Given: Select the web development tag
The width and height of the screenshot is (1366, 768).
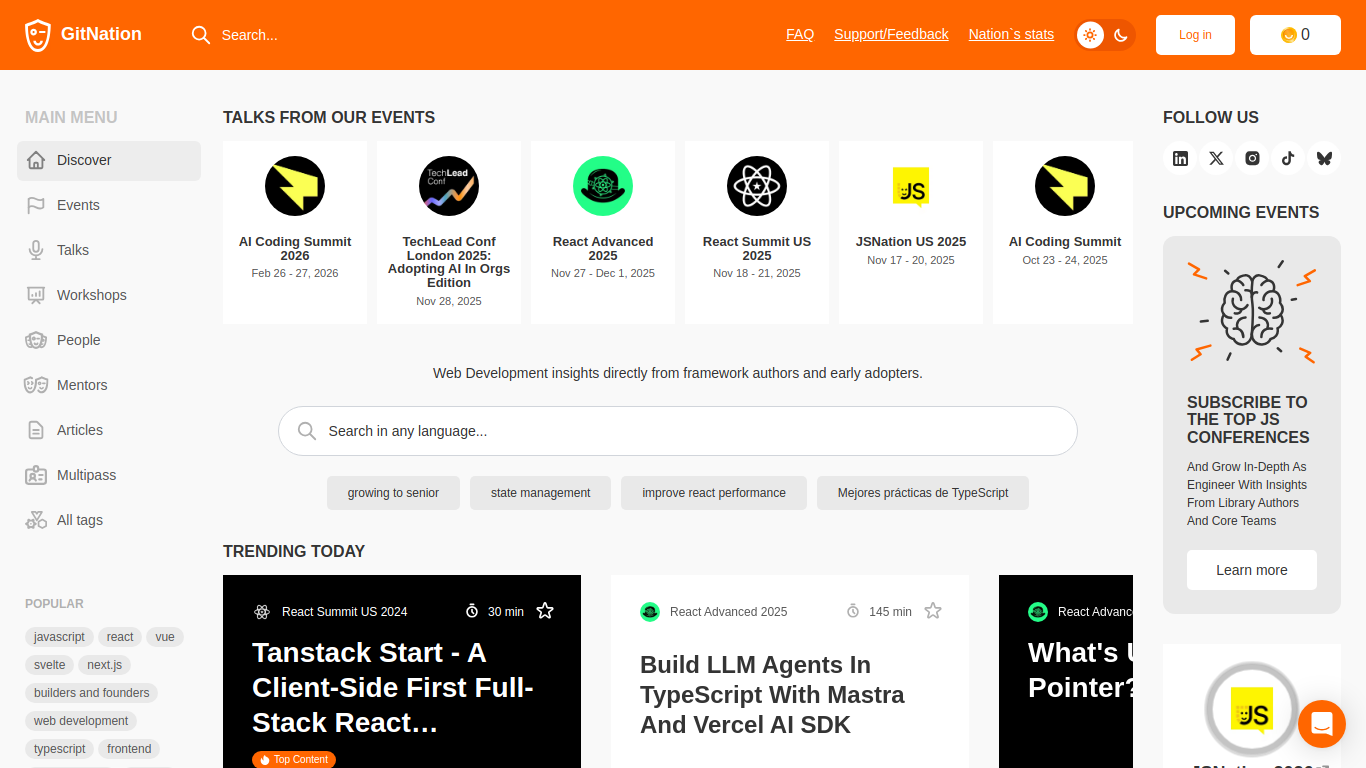Looking at the screenshot, I should pyautogui.click(x=81, y=721).
